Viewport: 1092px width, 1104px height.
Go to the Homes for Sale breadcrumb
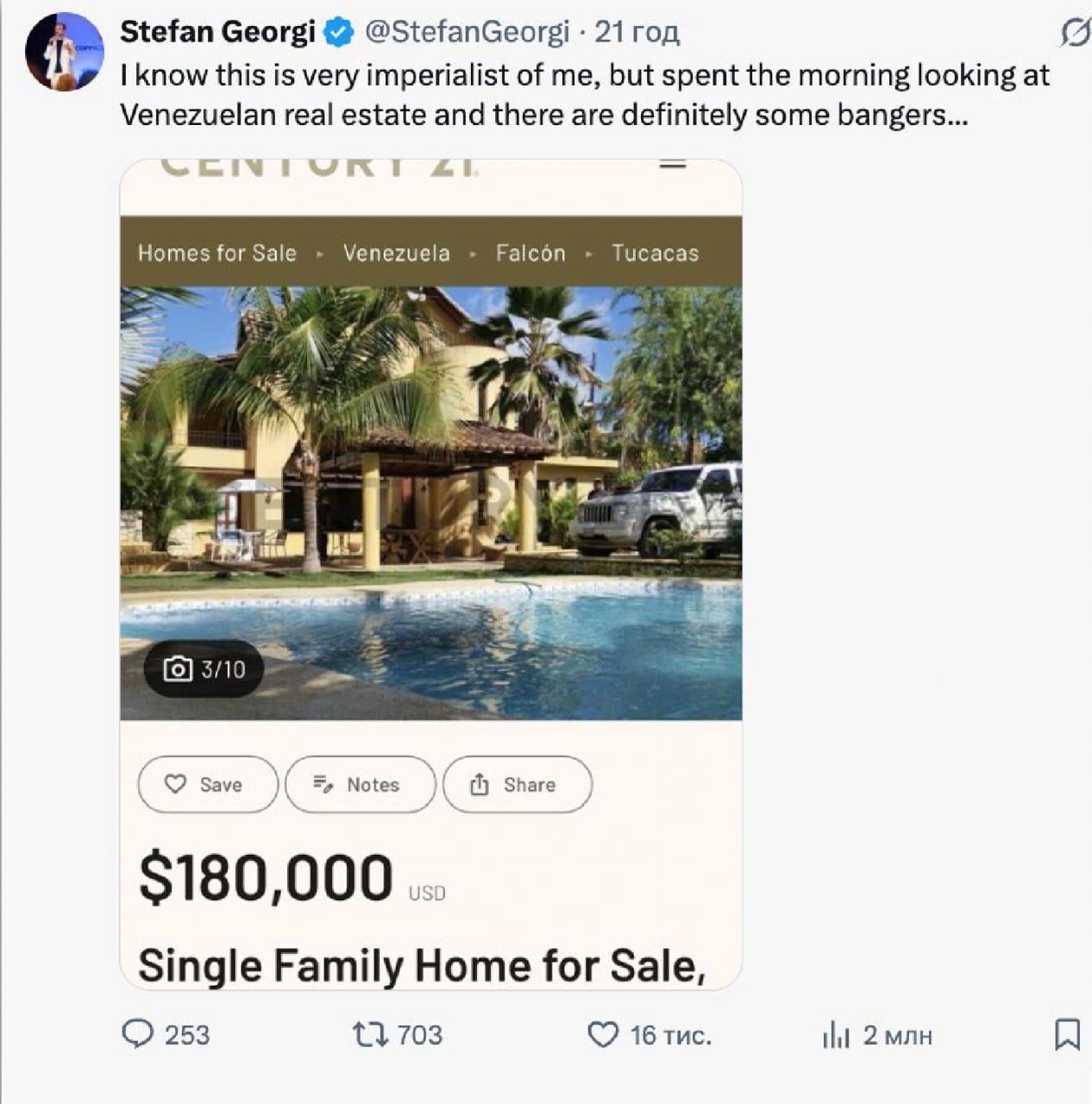217,253
